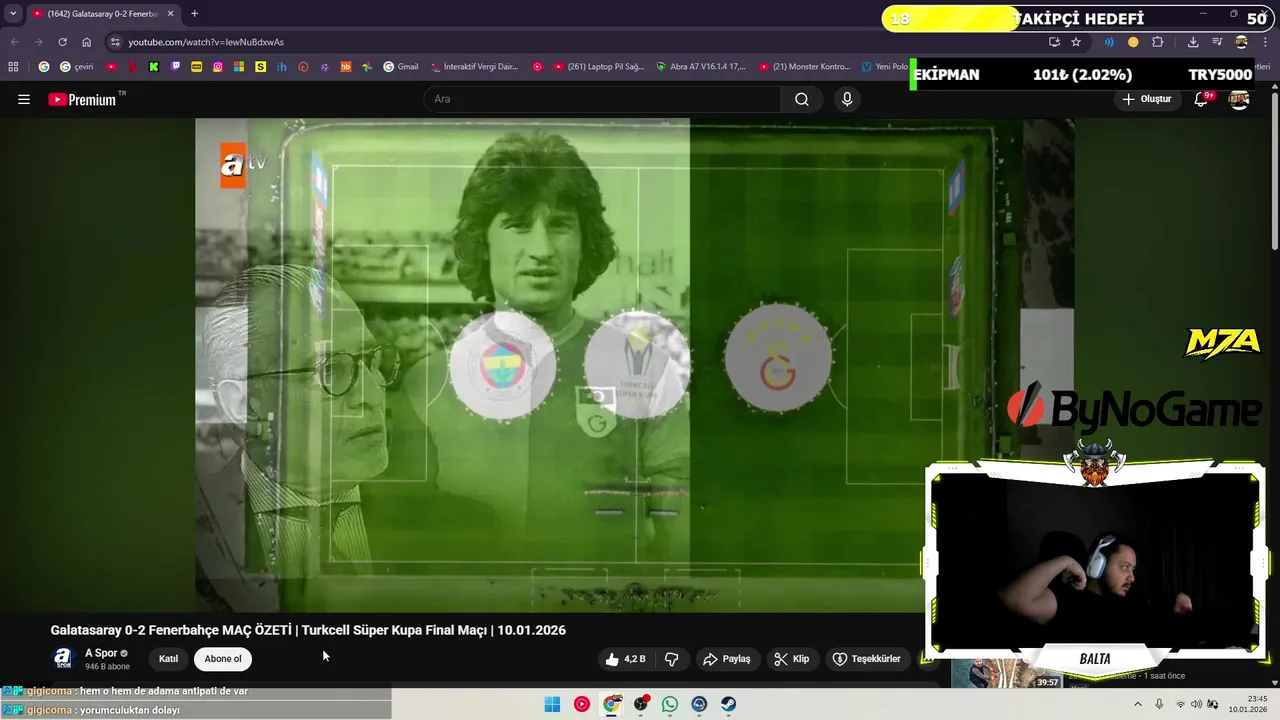The image size is (1280, 720).
Task: Dislike the video with thumbs down
Action: tap(672, 659)
